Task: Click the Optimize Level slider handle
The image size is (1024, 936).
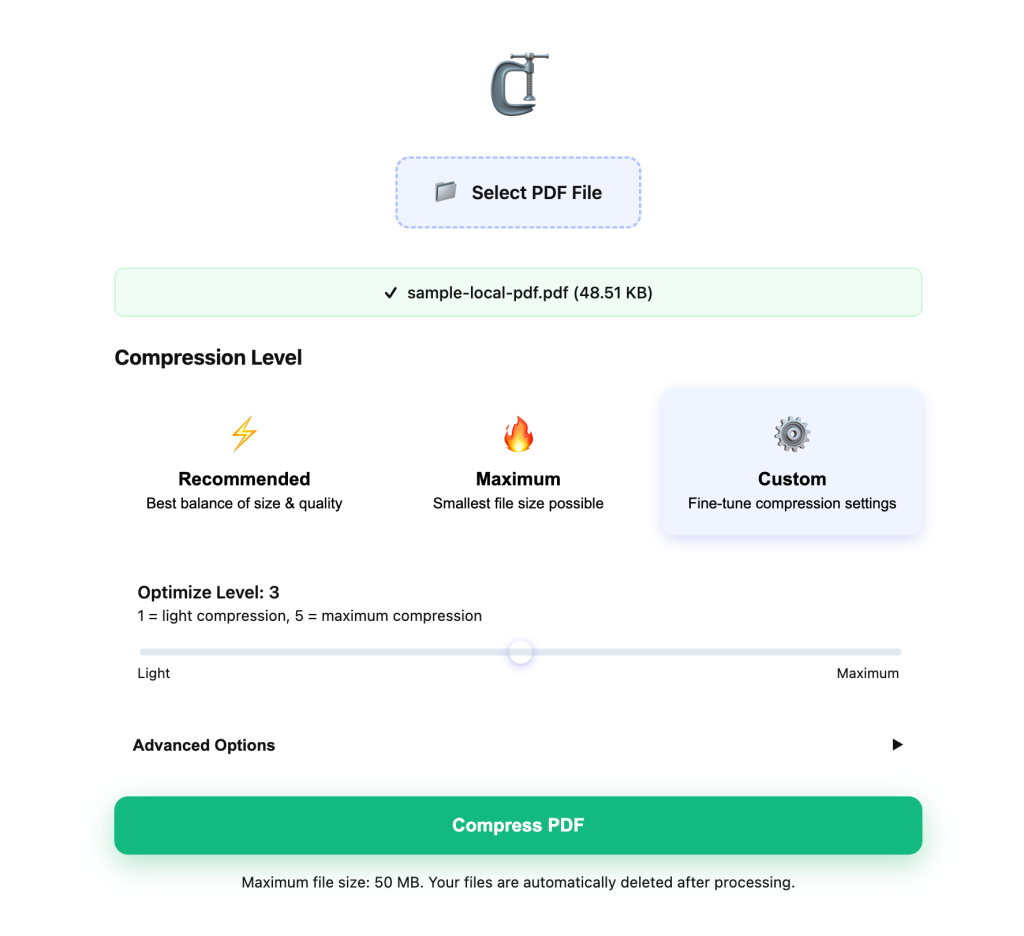Action: pyautogui.click(x=520, y=651)
